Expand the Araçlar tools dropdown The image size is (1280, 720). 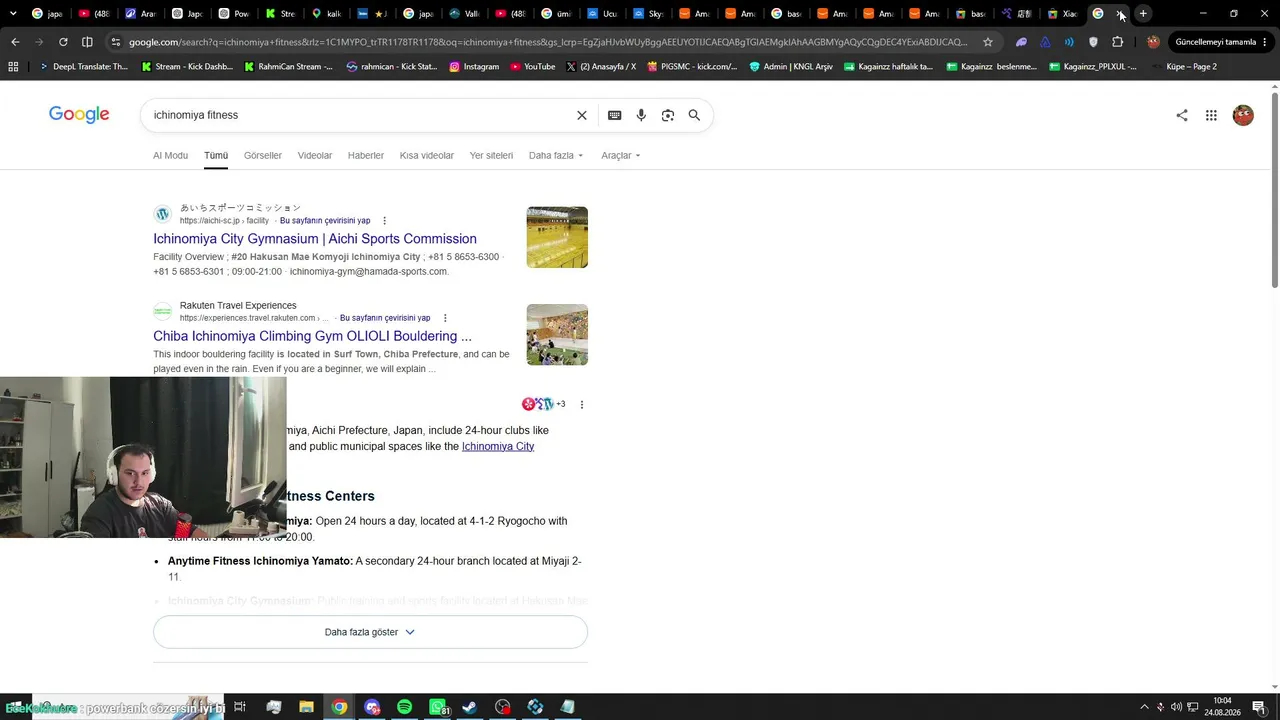point(621,156)
